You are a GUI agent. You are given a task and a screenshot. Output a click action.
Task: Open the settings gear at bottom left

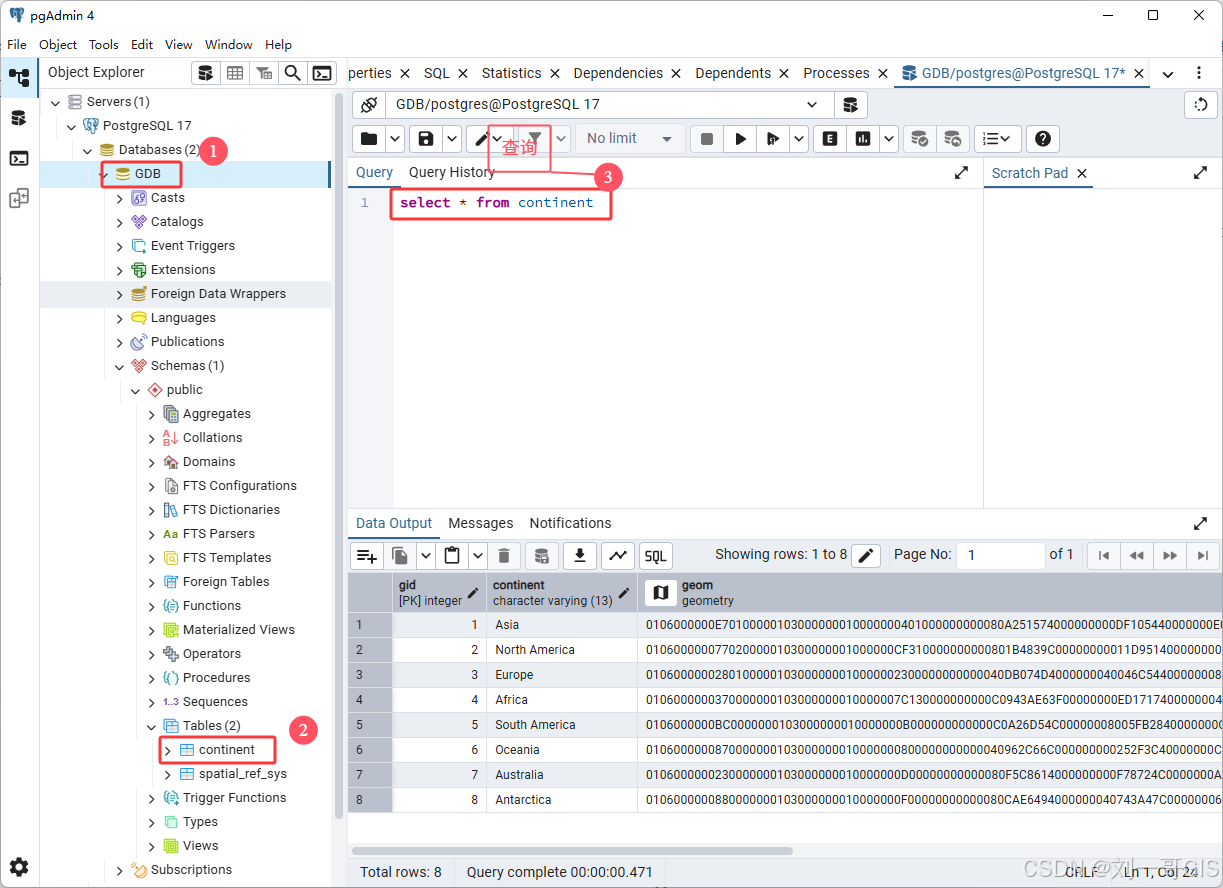(x=19, y=867)
